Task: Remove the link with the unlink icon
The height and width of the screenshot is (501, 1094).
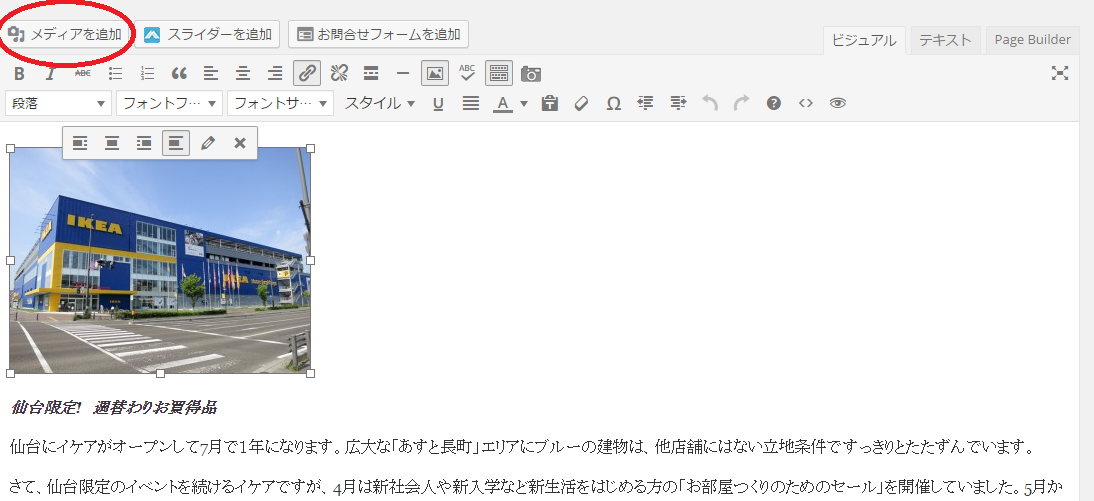Action: tap(339, 73)
